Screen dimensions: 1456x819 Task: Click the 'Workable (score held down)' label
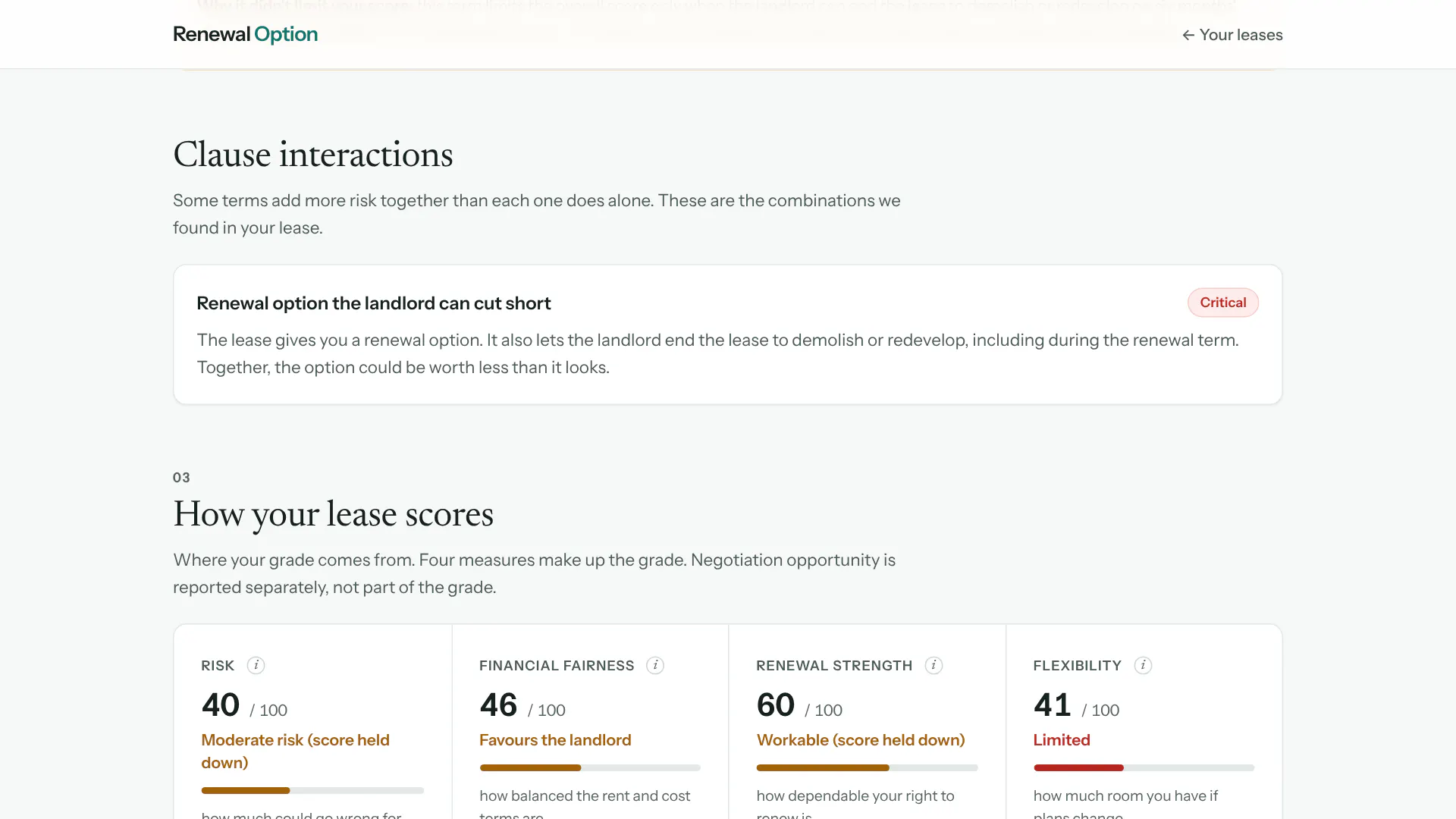point(861,740)
